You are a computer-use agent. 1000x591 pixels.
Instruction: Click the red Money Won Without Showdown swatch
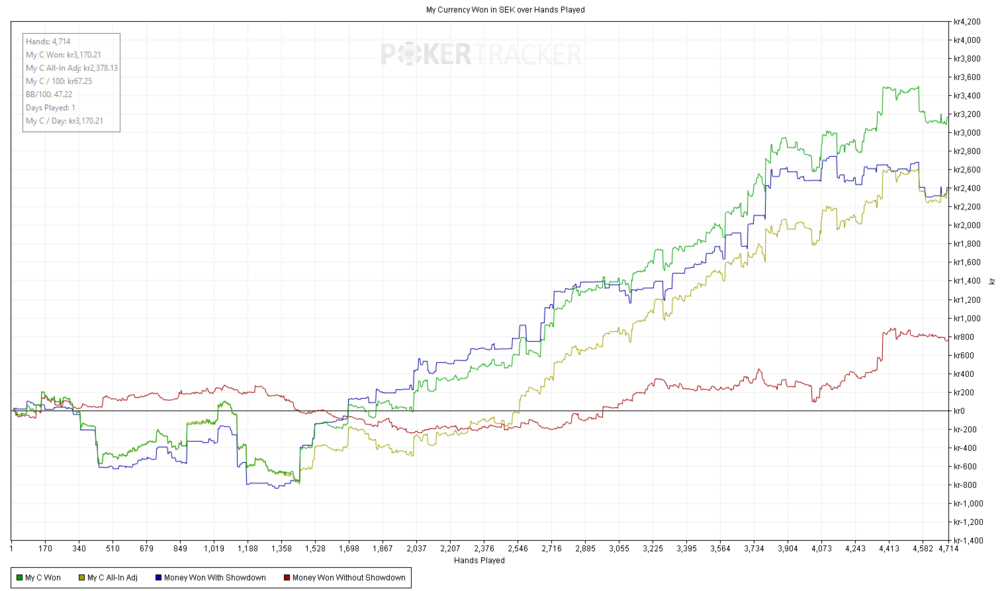(285, 577)
